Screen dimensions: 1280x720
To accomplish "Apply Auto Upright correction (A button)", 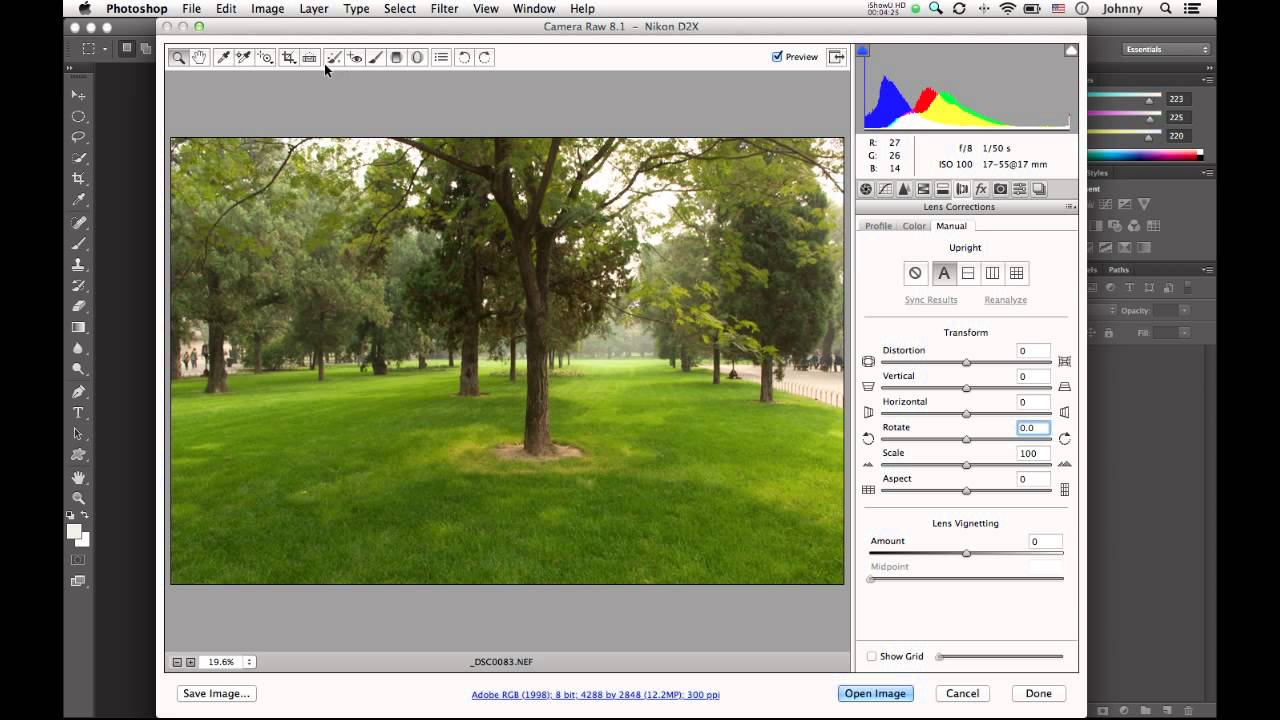I will pyautogui.click(x=943, y=273).
